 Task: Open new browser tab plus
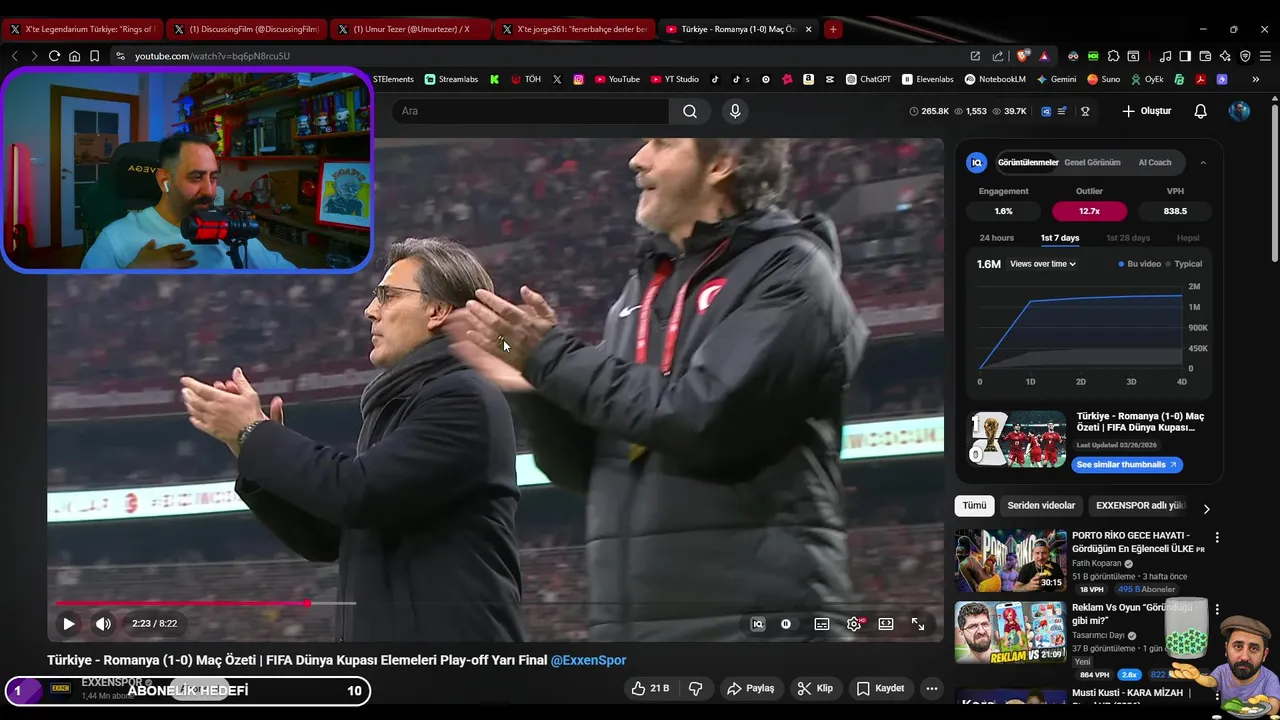pos(832,29)
